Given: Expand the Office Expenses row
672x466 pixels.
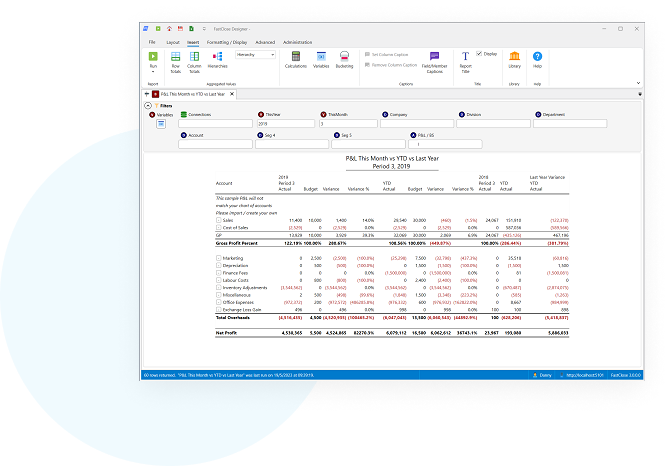Looking at the screenshot, I should [x=219, y=301].
